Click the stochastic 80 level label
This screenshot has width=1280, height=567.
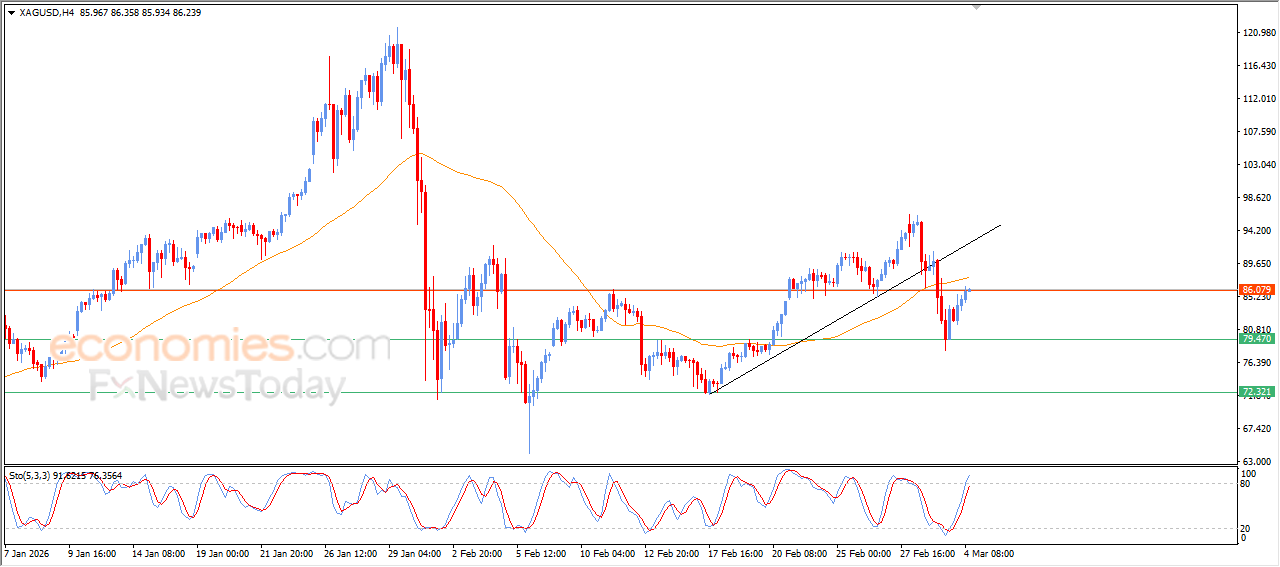[x=1247, y=484]
